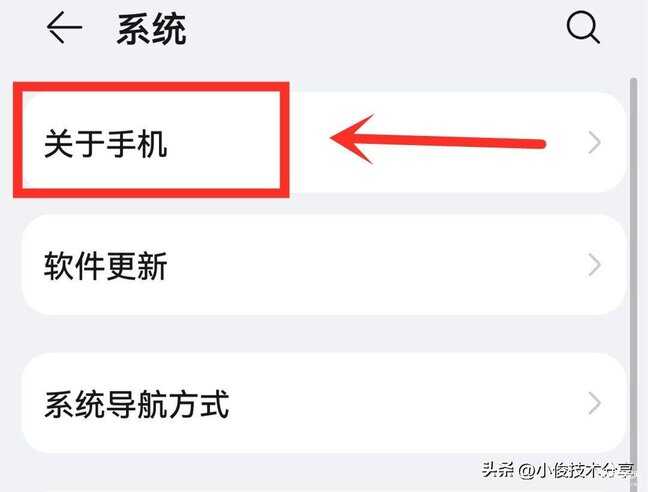Expand 软件更新 via its right chevron
This screenshot has width=648, height=492.
(594, 265)
